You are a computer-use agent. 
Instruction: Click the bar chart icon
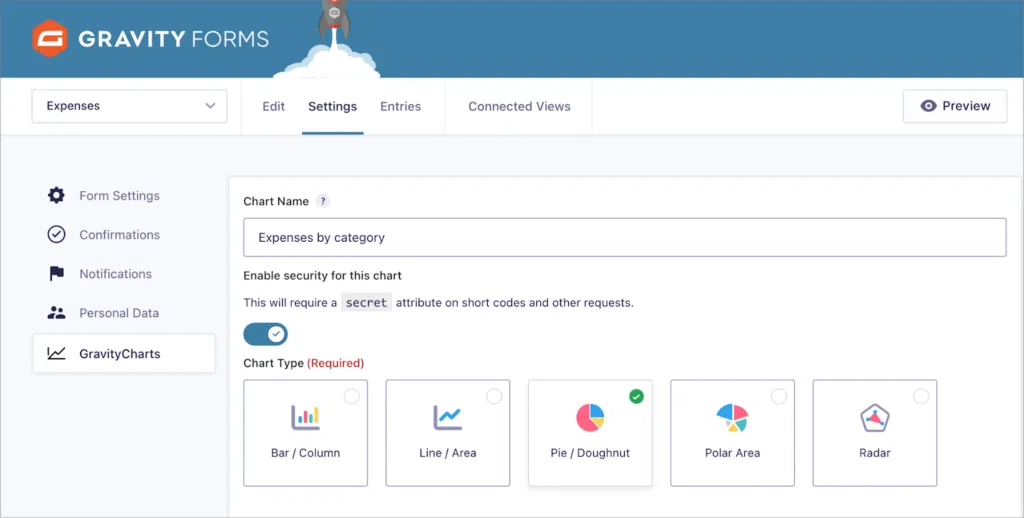[x=305, y=417]
